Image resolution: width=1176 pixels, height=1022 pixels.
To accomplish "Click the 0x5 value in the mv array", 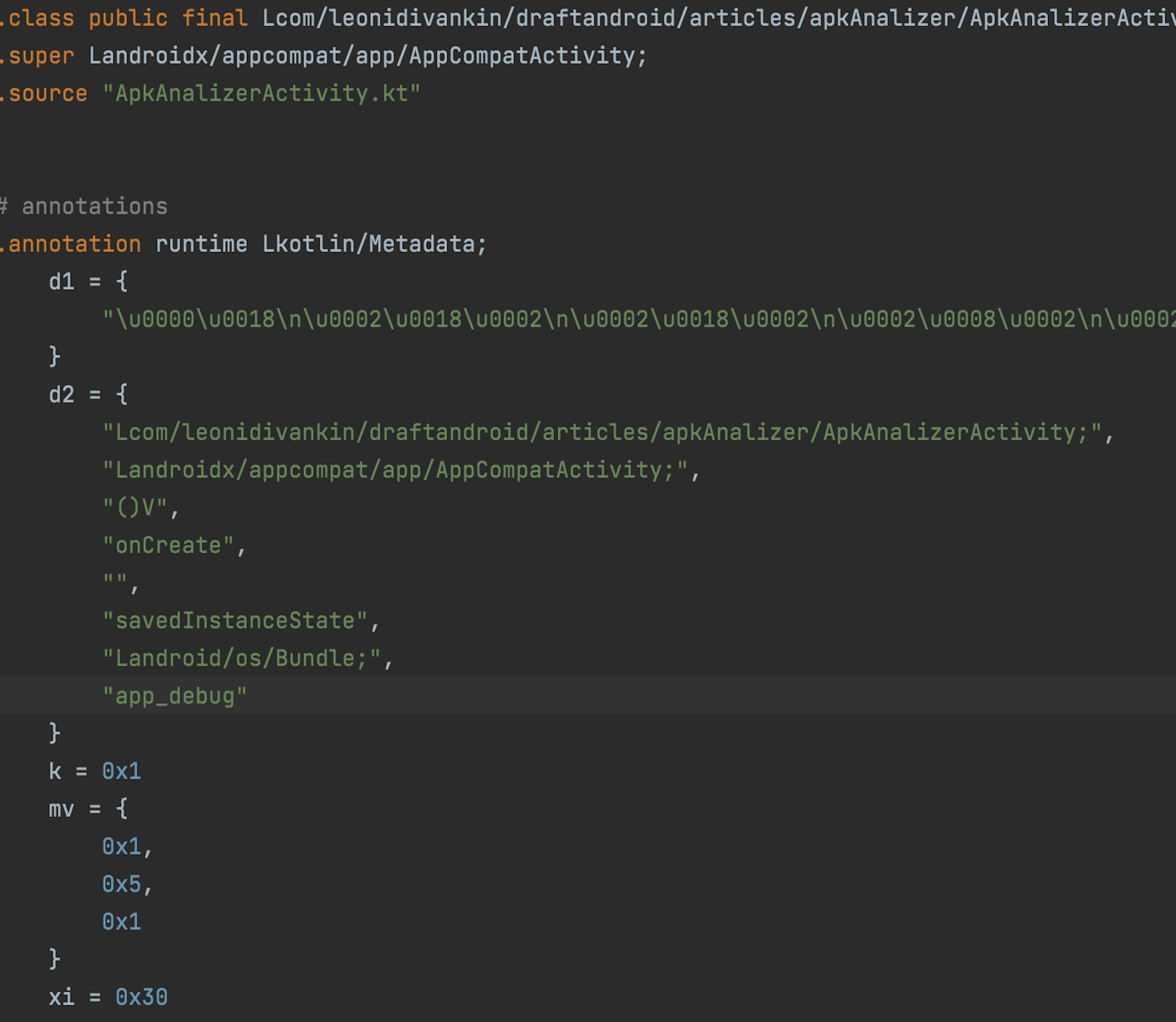I will pos(122,884).
